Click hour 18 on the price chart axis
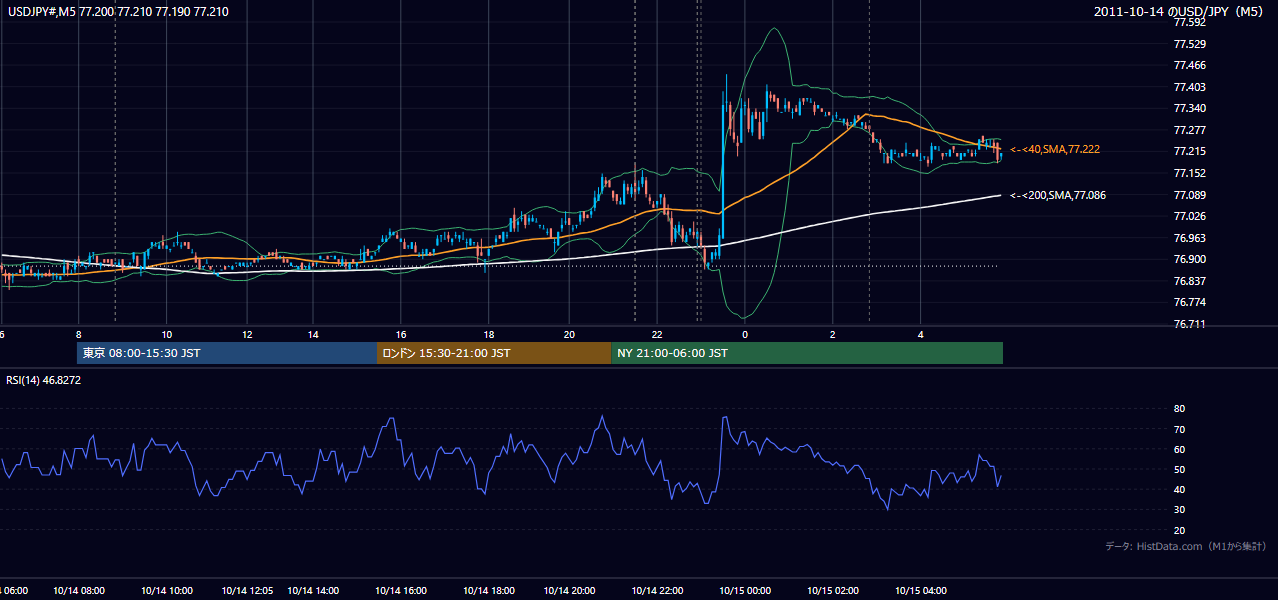The height and width of the screenshot is (600, 1278). tap(488, 334)
